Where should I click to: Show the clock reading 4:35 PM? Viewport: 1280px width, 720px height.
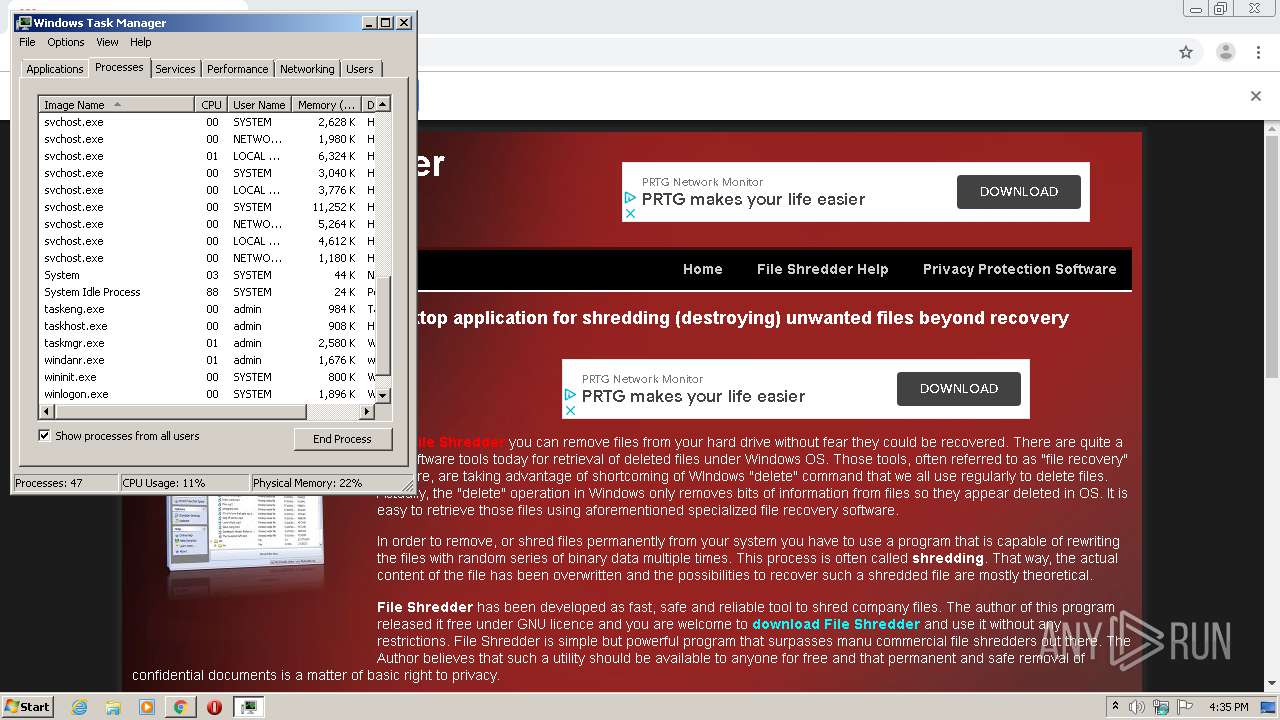pyautogui.click(x=1228, y=707)
